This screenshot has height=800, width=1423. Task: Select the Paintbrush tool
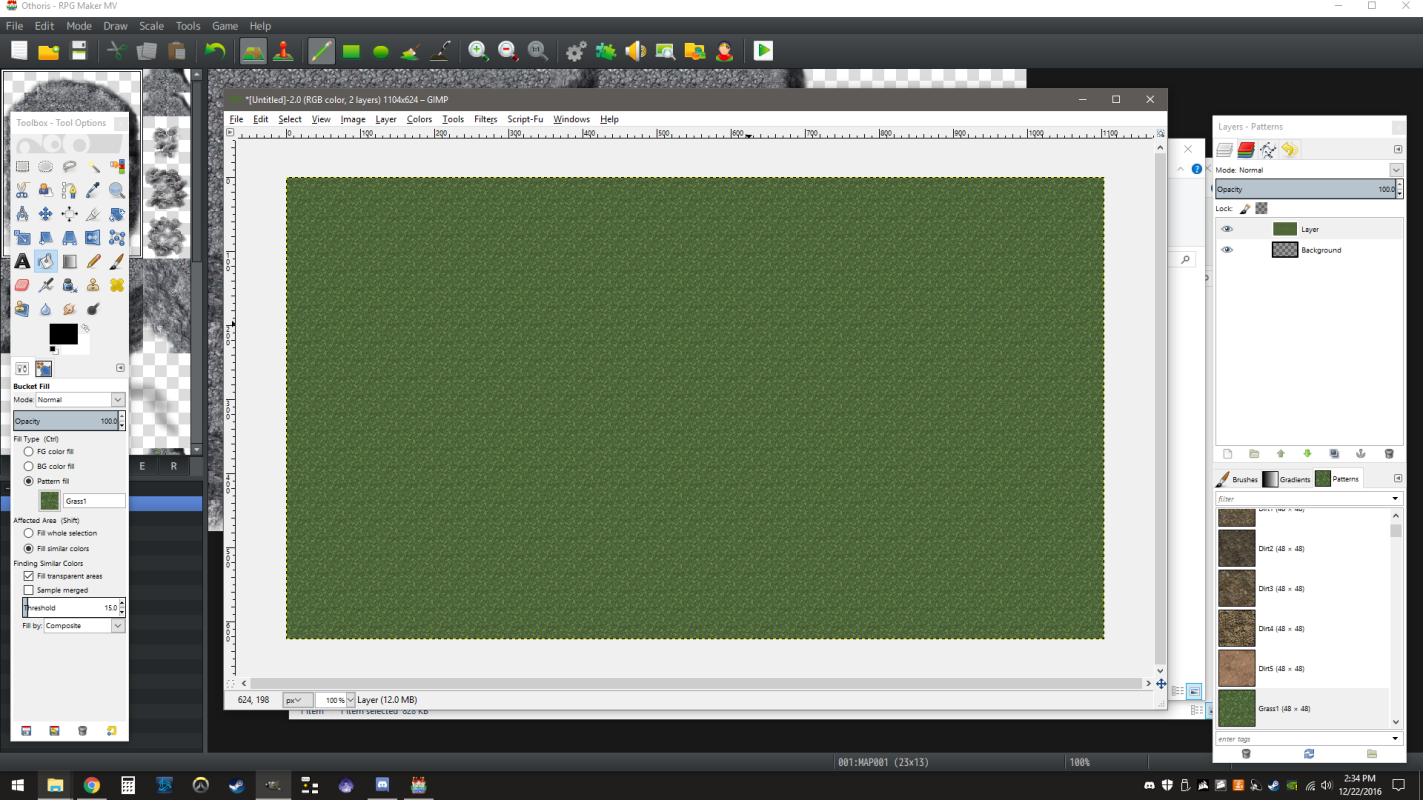117,261
